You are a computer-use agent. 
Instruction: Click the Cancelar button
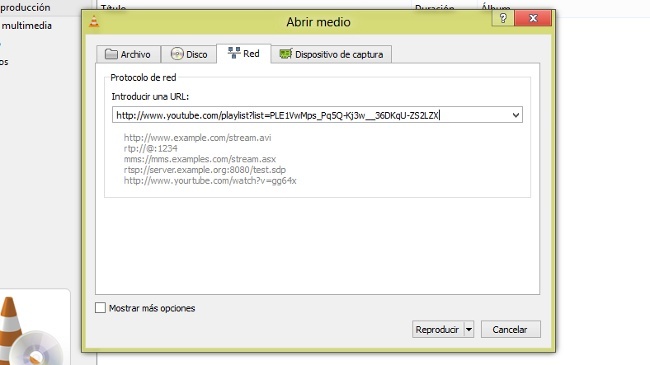pyautogui.click(x=510, y=329)
